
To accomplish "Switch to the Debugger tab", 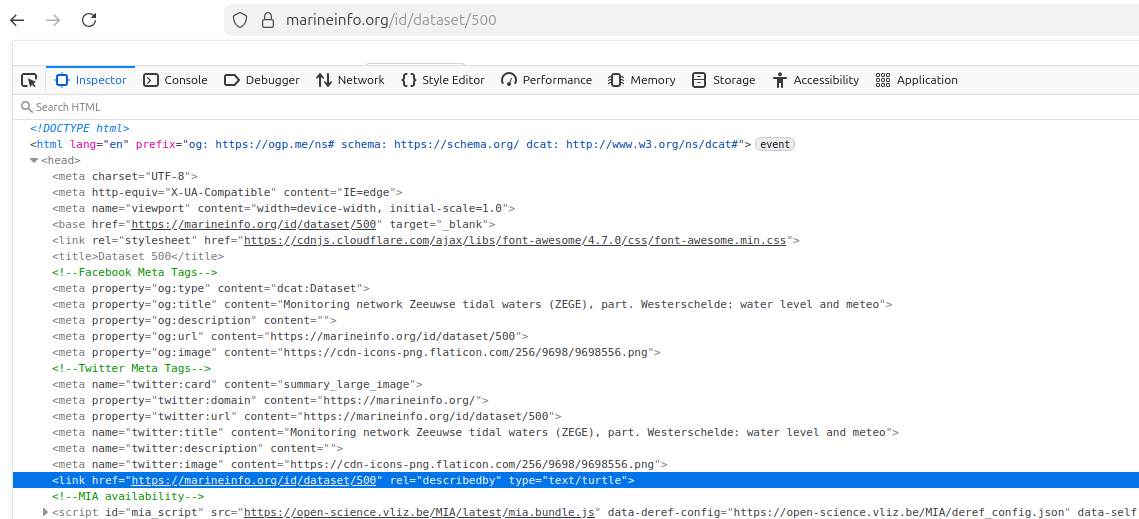I will tap(261, 80).
